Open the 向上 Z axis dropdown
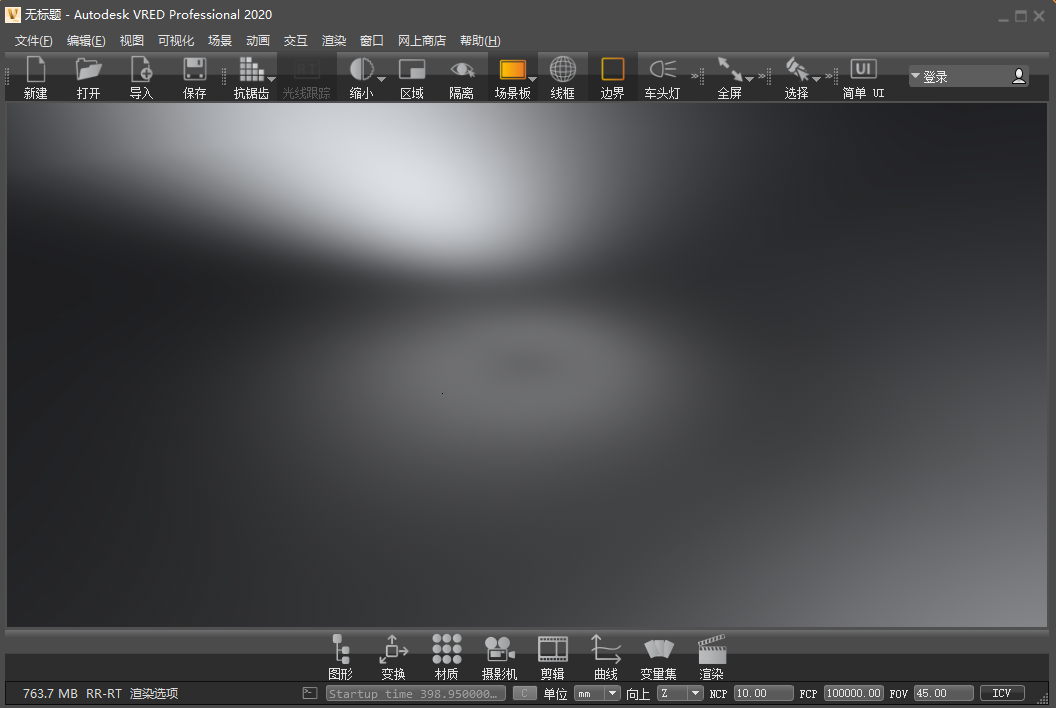Screen dimensions: 1056x708 [x=680, y=693]
